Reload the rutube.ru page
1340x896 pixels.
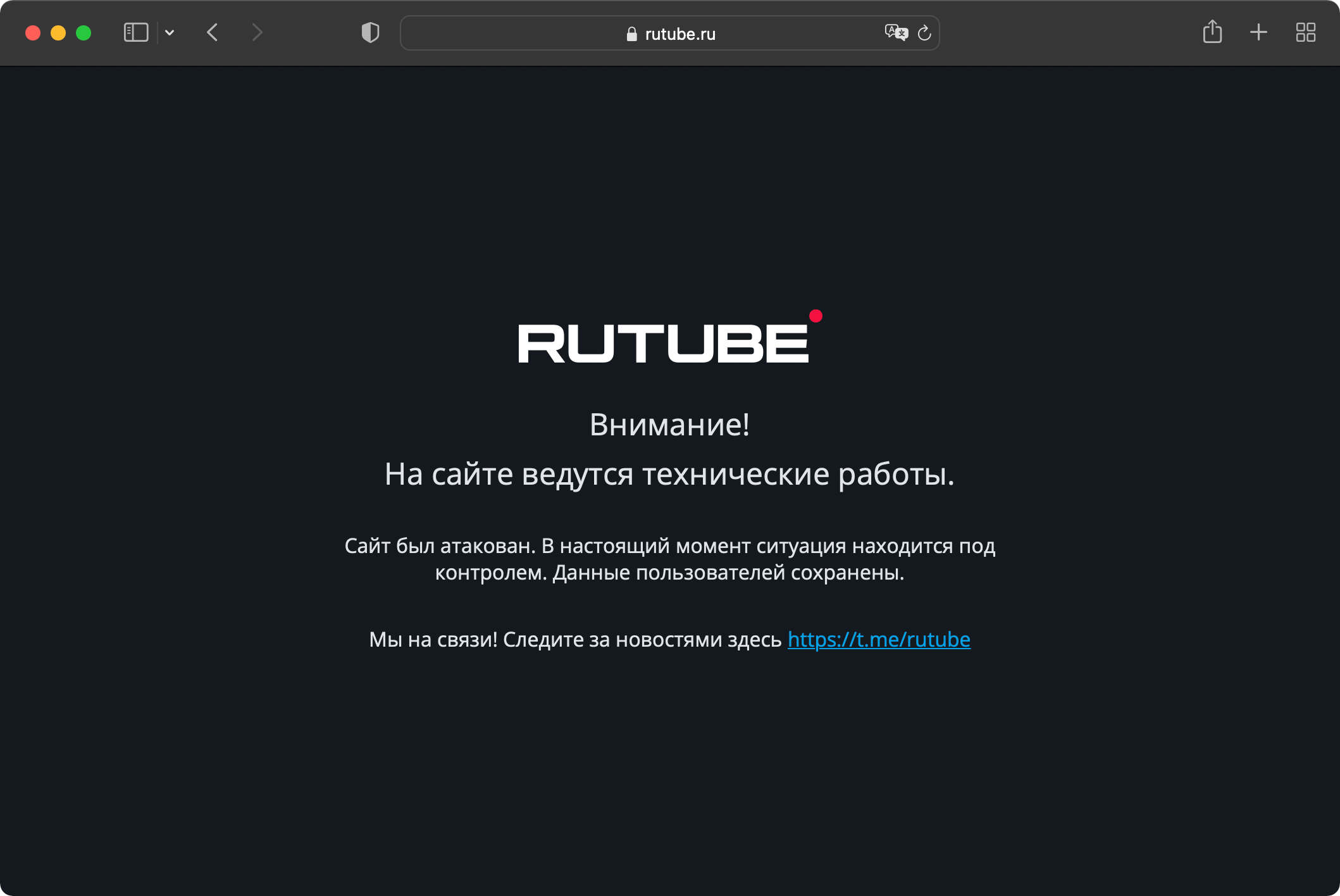(x=924, y=33)
